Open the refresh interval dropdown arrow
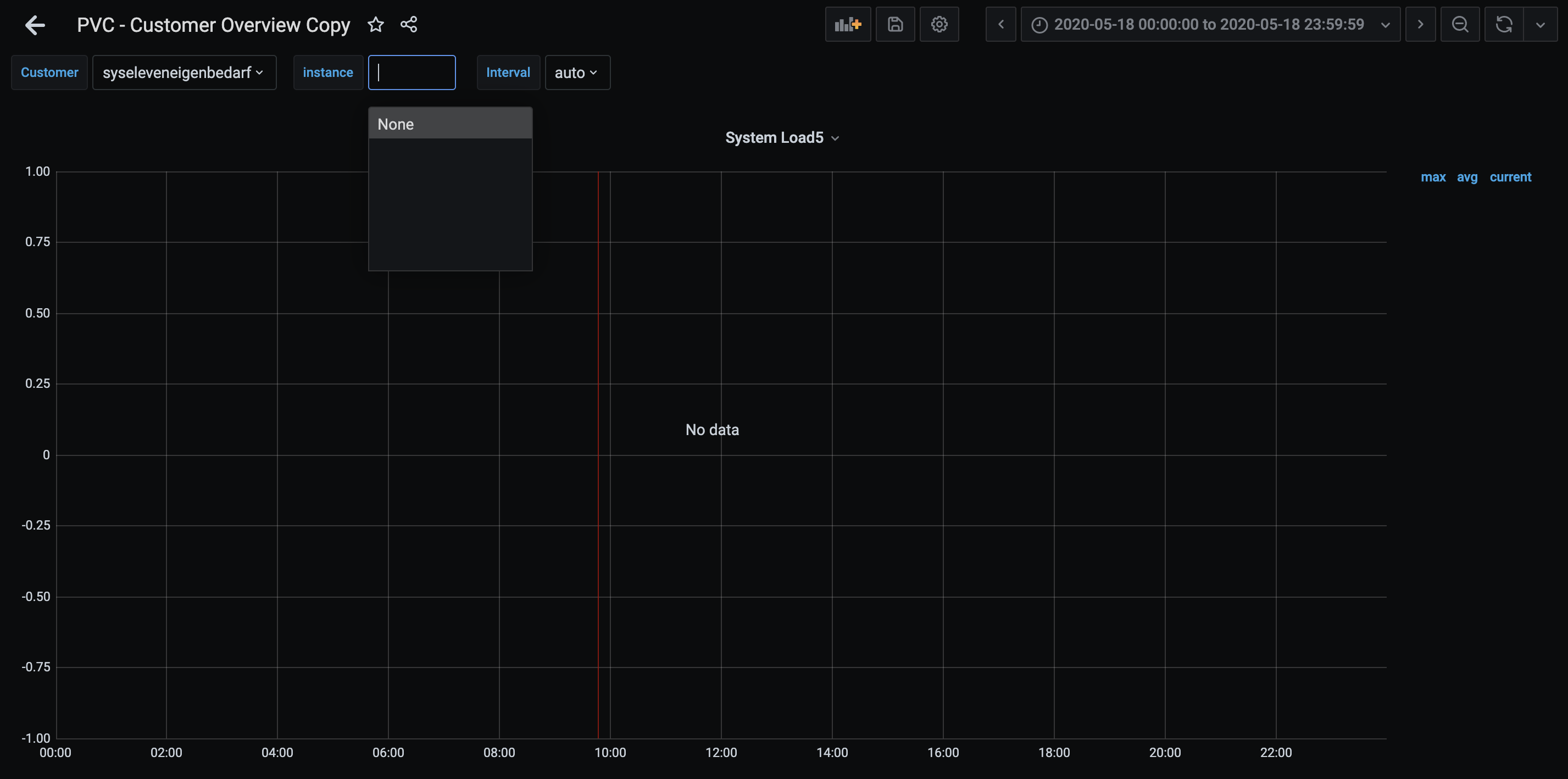The image size is (1568, 779). 1540,25
